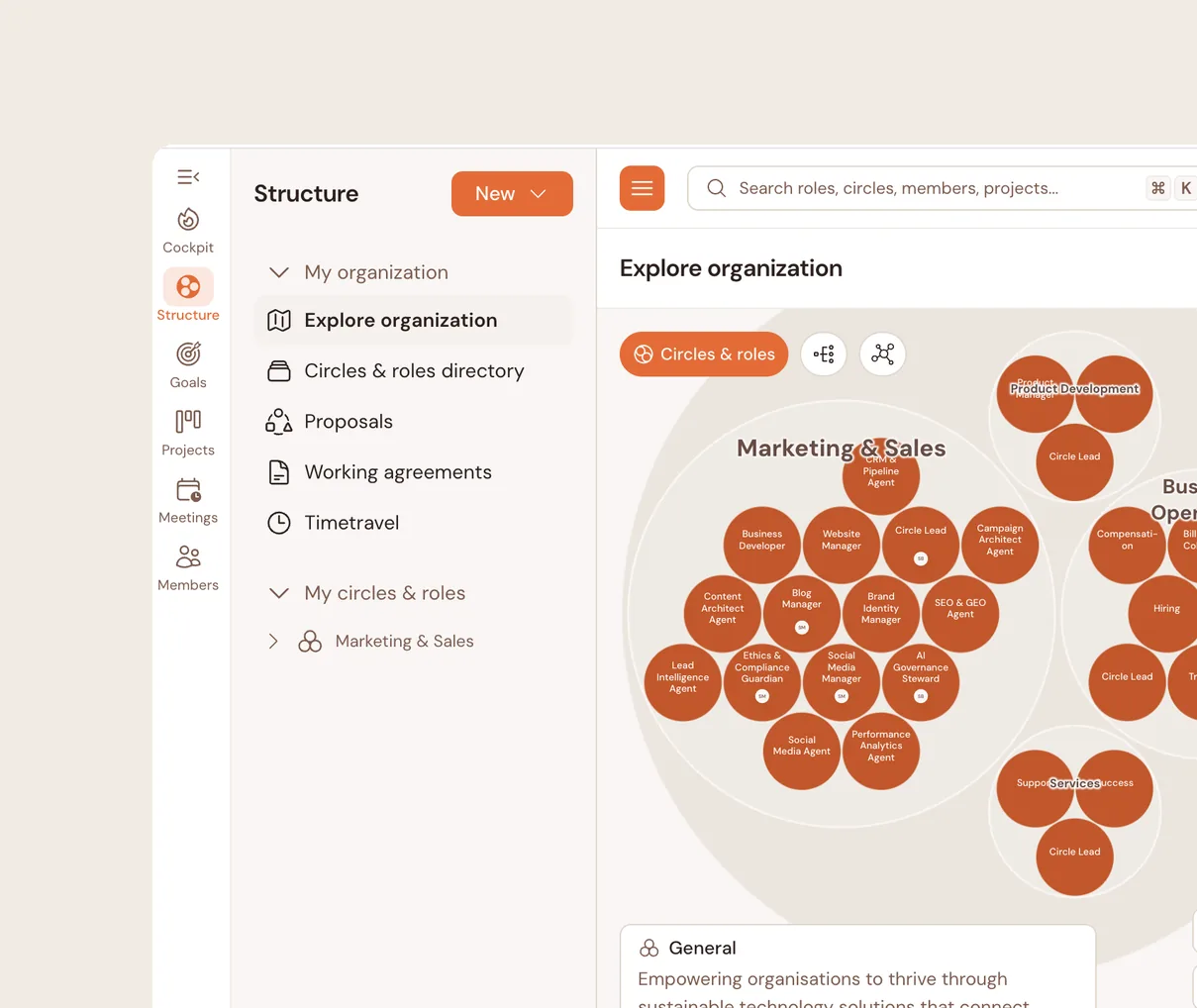1197x1008 pixels.
Task: Click the Marketing & Sales circle title
Action: (x=841, y=448)
